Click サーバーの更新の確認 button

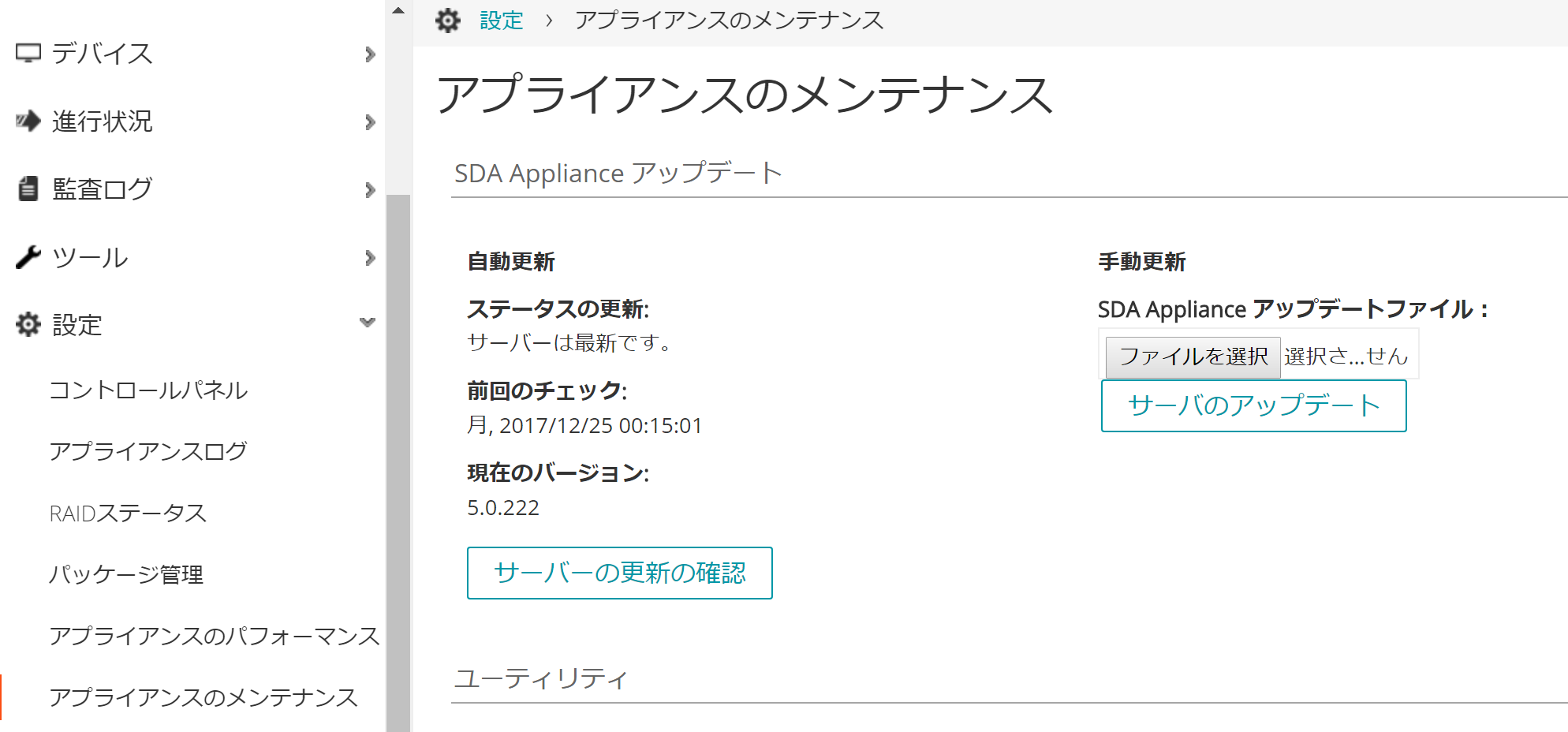point(620,573)
